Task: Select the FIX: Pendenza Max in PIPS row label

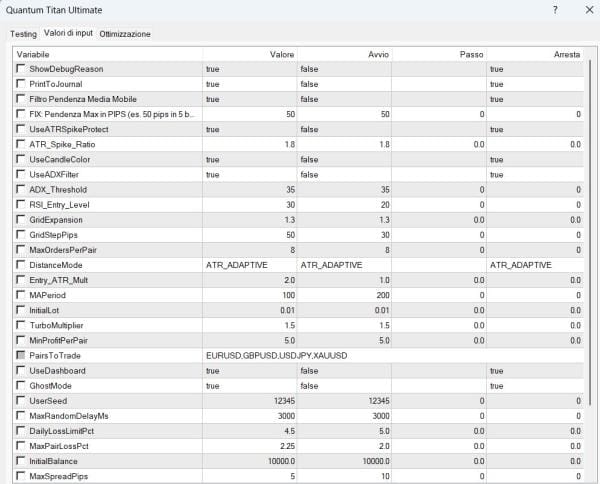Action: (112, 114)
